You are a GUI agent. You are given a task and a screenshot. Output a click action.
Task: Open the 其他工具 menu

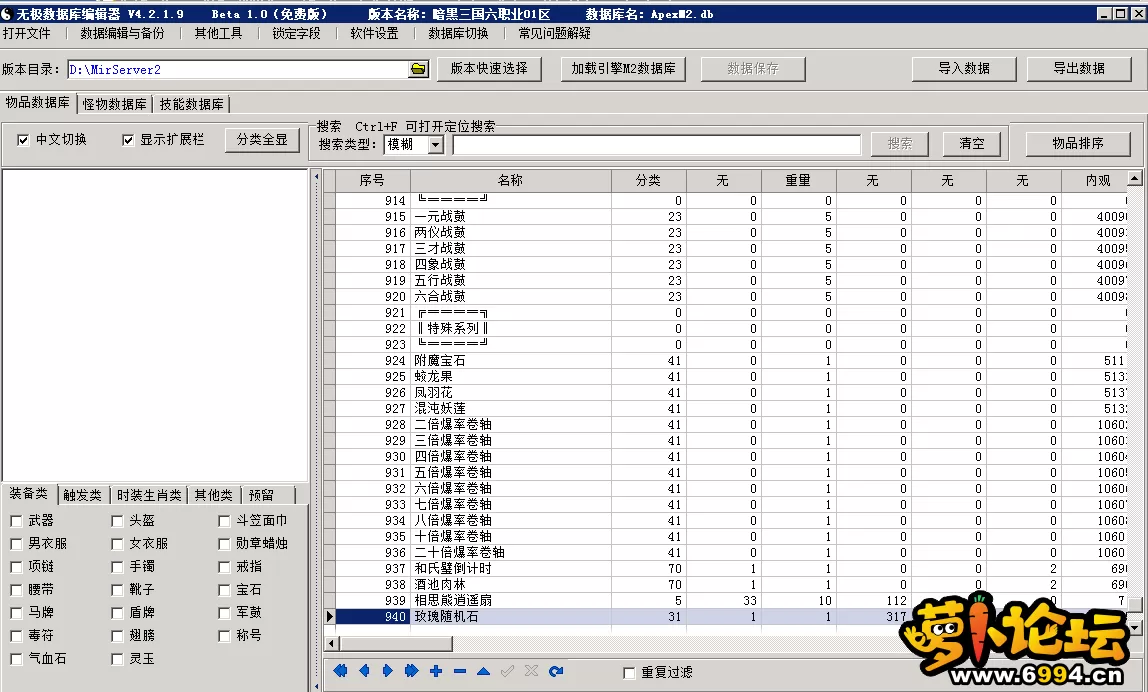click(218, 34)
